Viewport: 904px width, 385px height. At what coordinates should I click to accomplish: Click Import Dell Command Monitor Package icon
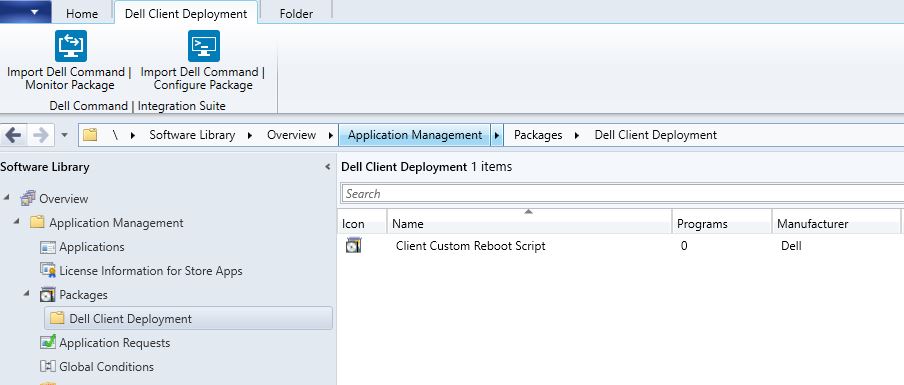tap(71, 46)
